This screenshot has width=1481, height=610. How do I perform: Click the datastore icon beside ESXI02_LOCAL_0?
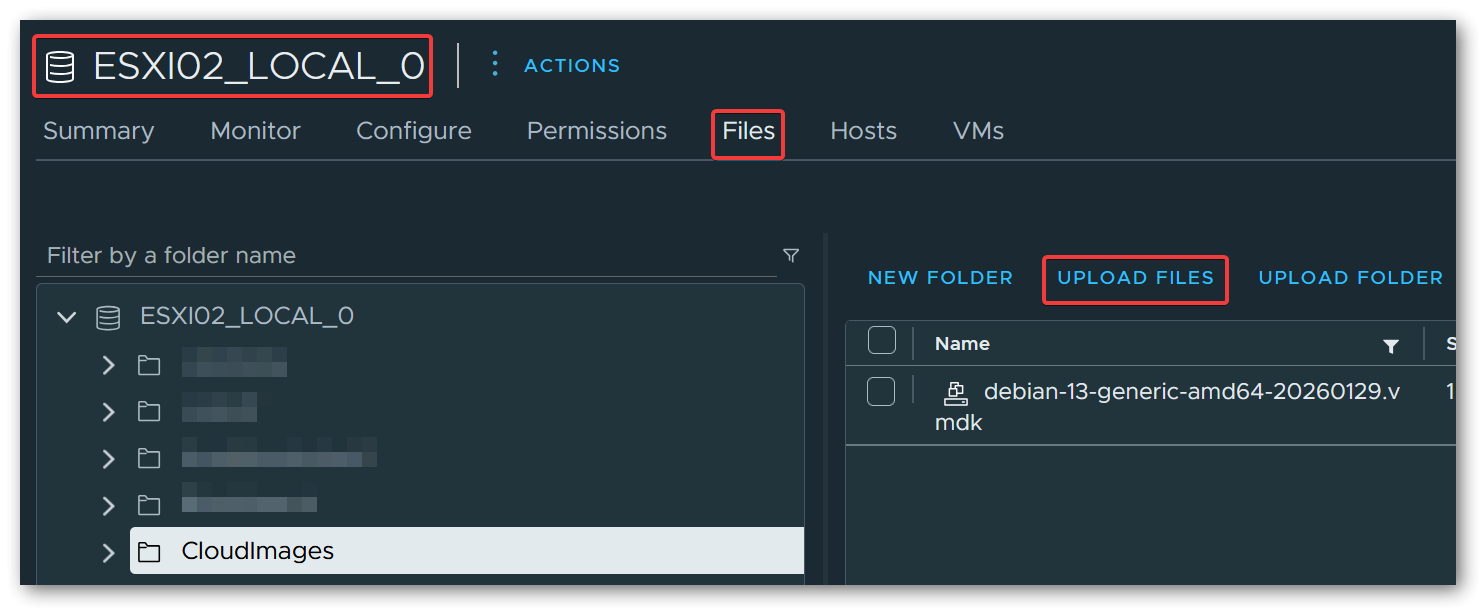[60, 65]
